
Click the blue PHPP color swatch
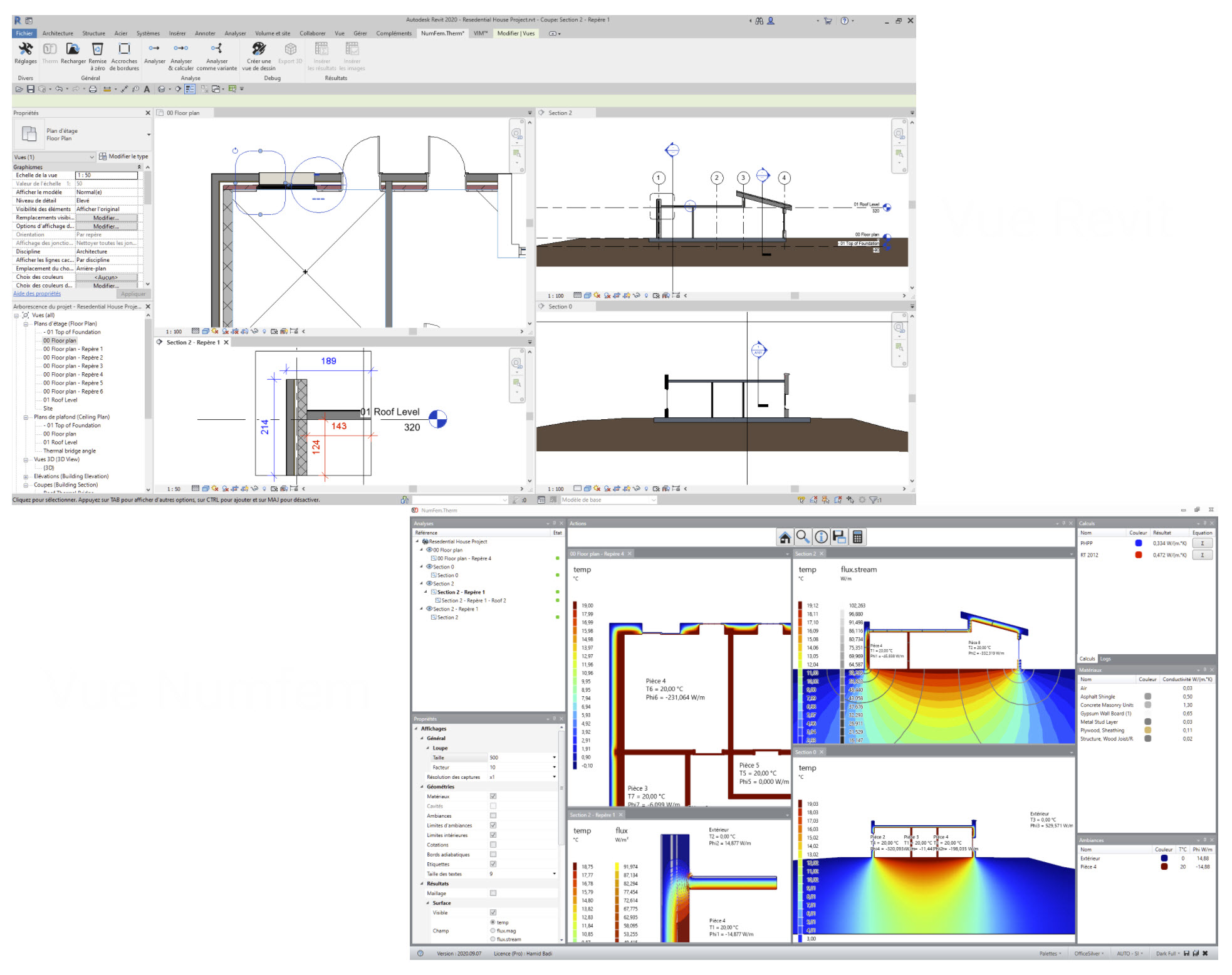coord(1139,543)
